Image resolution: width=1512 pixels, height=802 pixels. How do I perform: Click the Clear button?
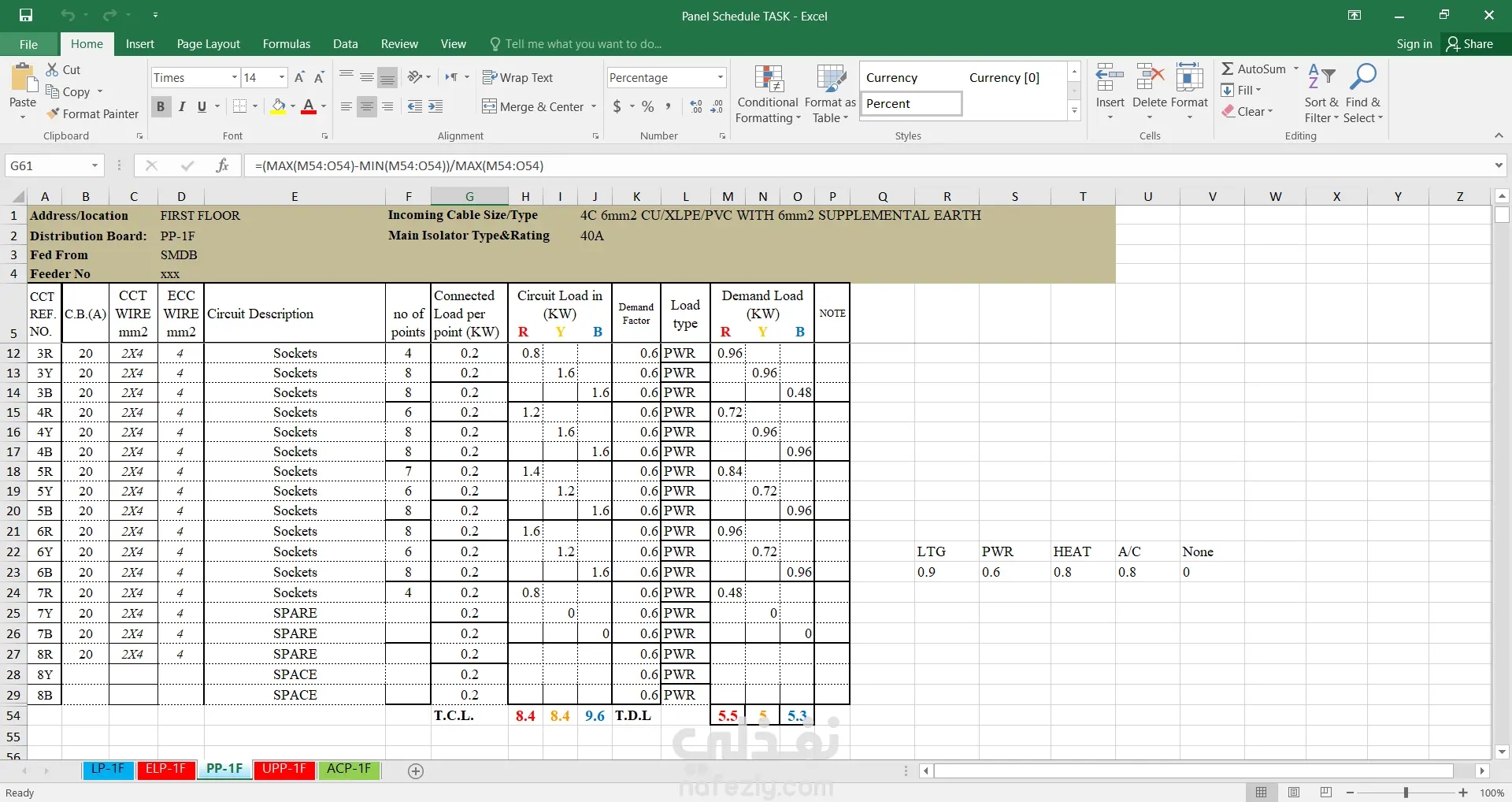(x=1247, y=112)
